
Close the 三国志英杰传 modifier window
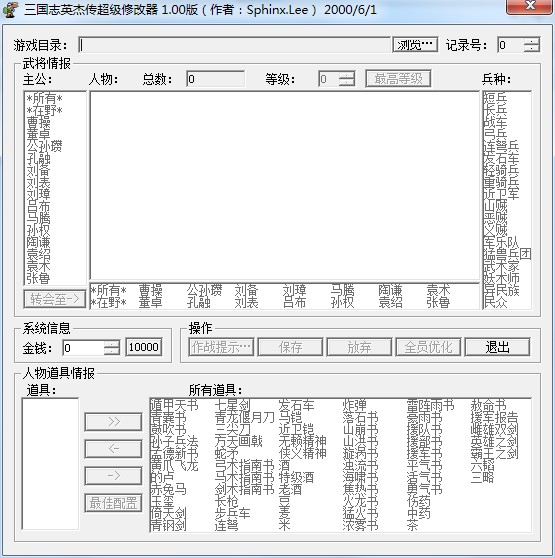(x=530, y=6)
